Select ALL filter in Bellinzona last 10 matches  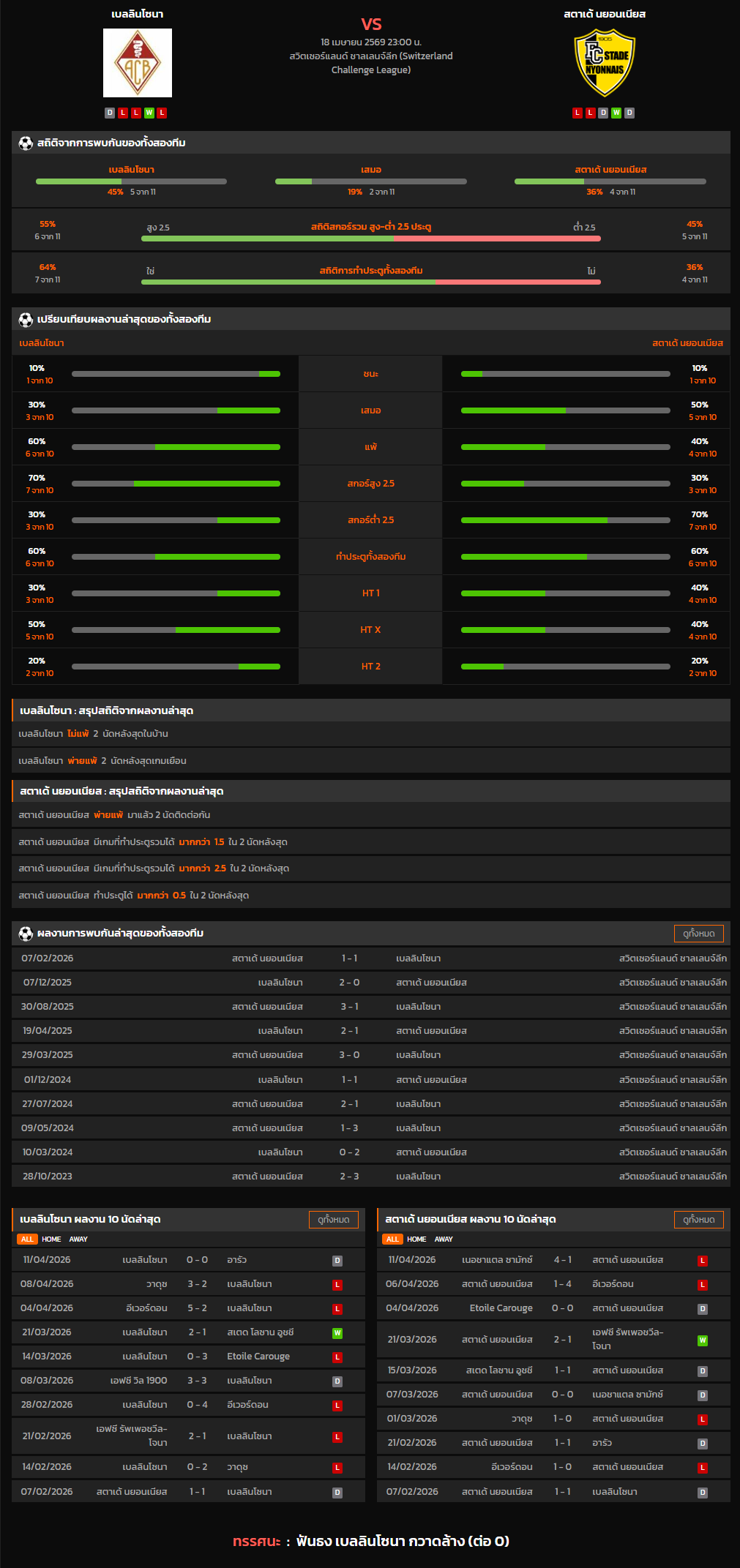pyautogui.click(x=27, y=1239)
